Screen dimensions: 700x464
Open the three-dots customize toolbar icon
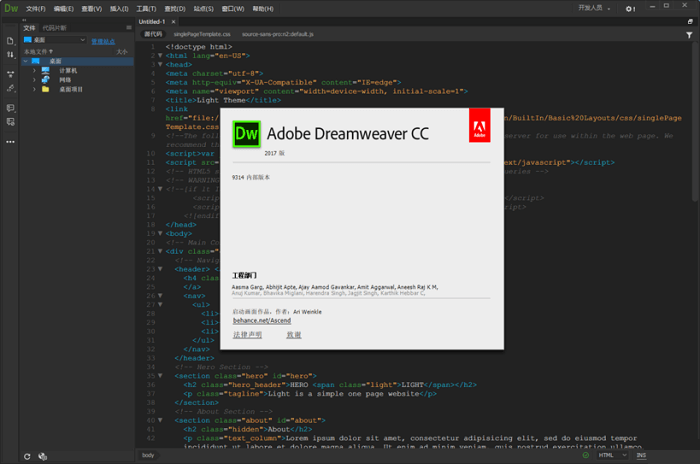click(10, 142)
